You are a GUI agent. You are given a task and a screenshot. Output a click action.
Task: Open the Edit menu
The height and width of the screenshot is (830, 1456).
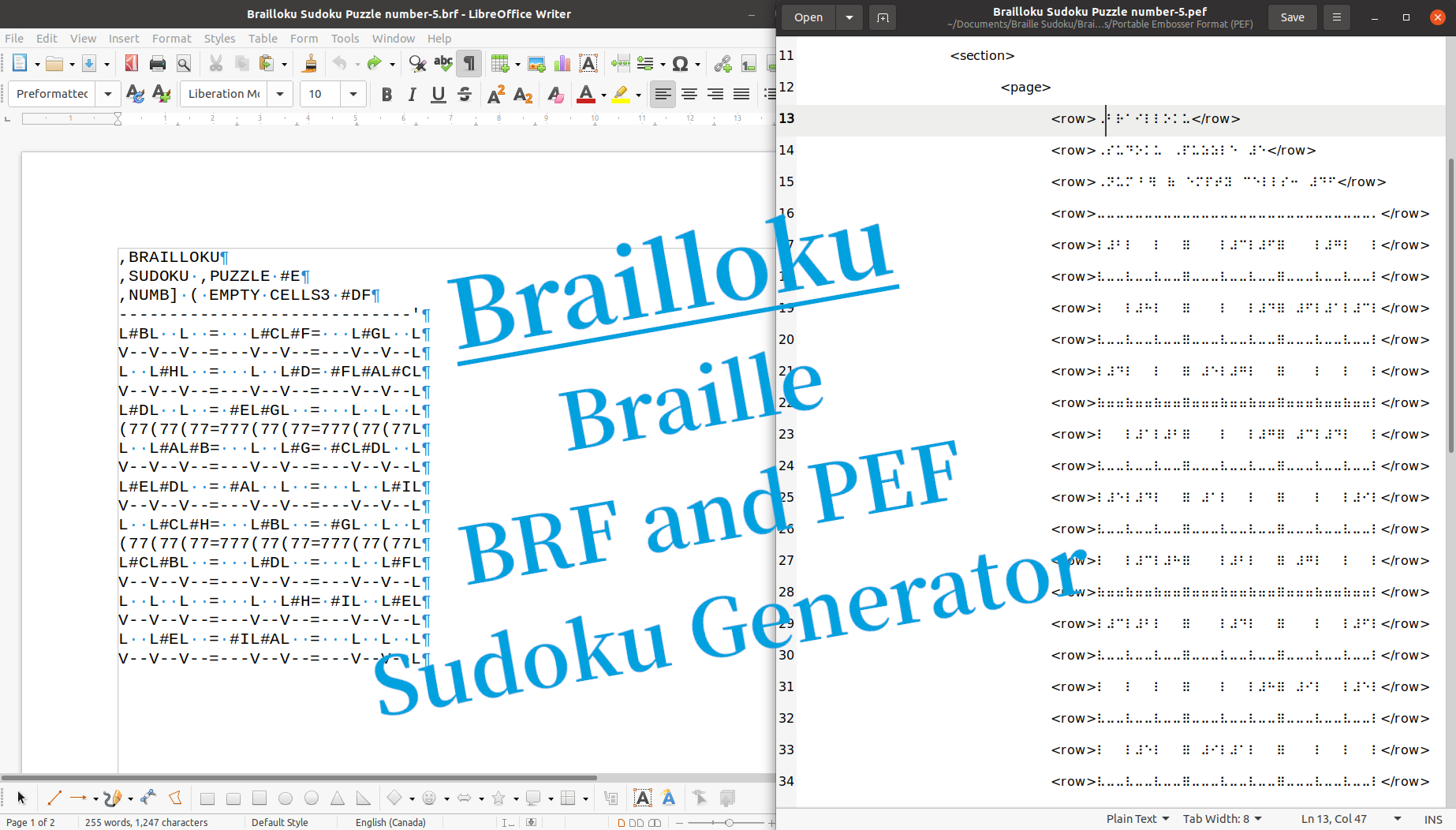pyautogui.click(x=47, y=38)
